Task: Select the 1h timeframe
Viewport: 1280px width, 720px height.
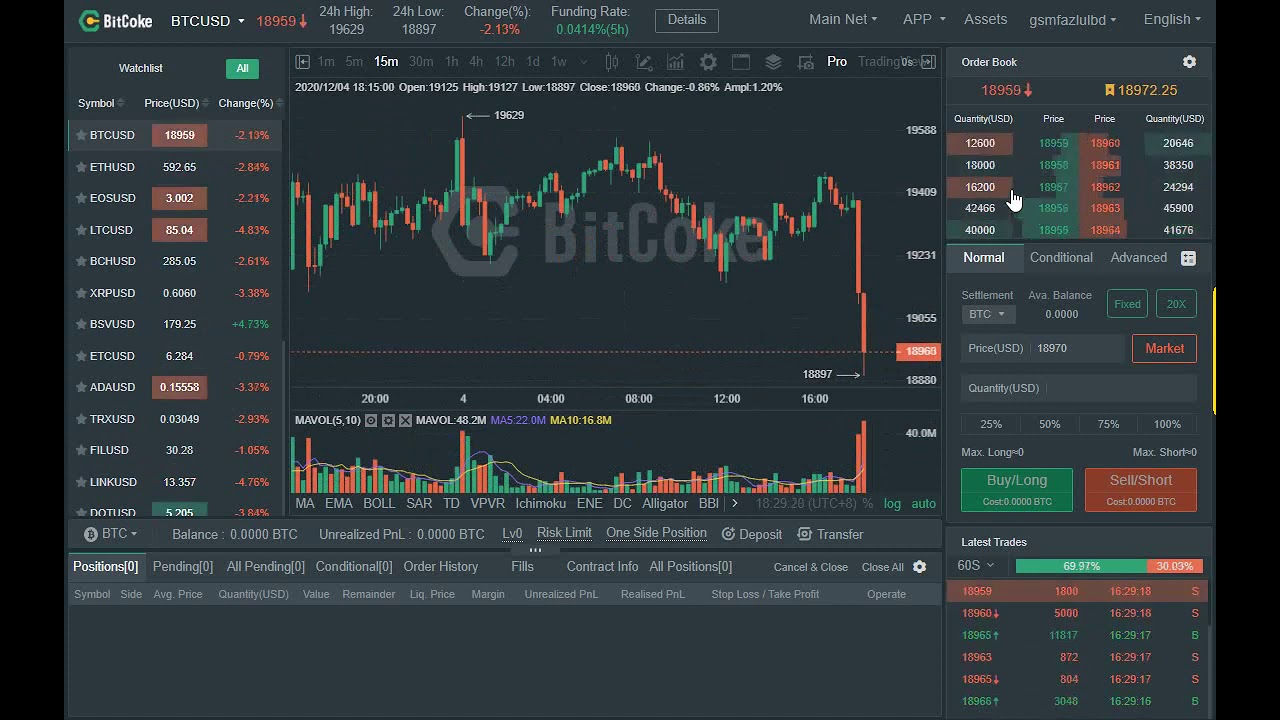Action: point(451,62)
